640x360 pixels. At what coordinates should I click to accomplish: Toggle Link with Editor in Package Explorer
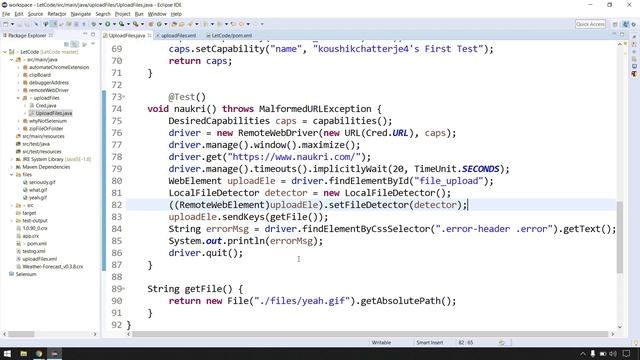[75, 44]
